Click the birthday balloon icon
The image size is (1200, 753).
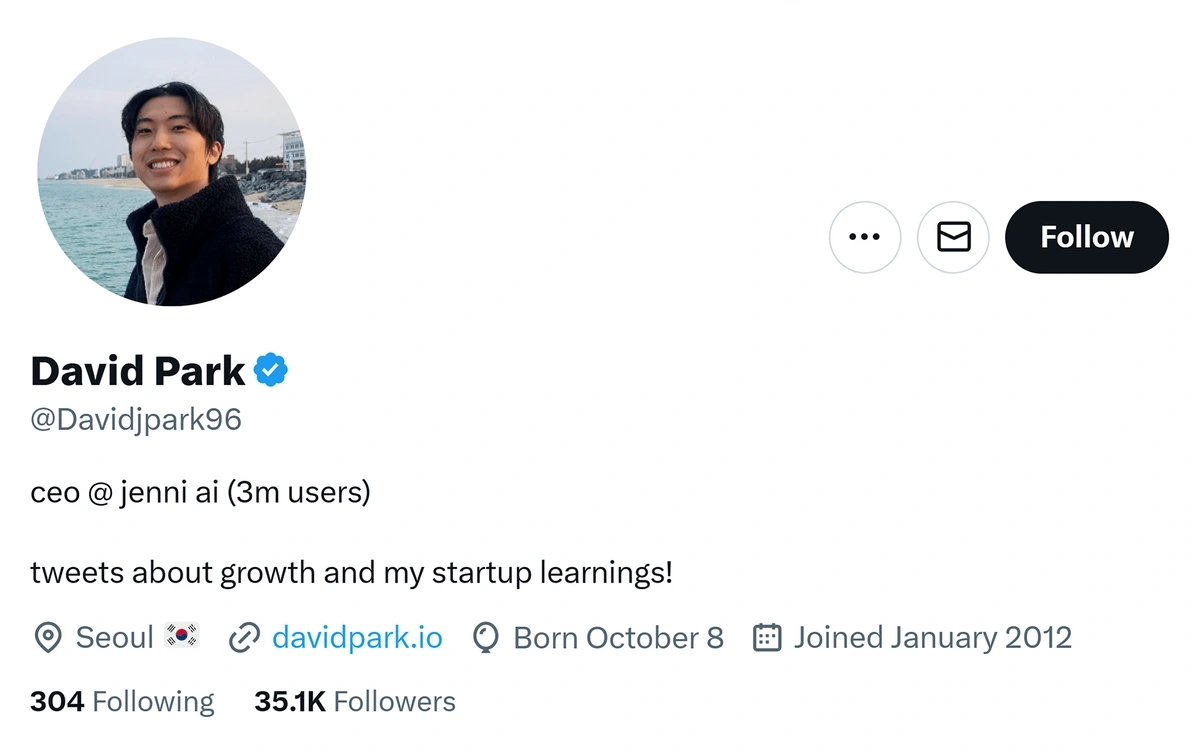485,637
